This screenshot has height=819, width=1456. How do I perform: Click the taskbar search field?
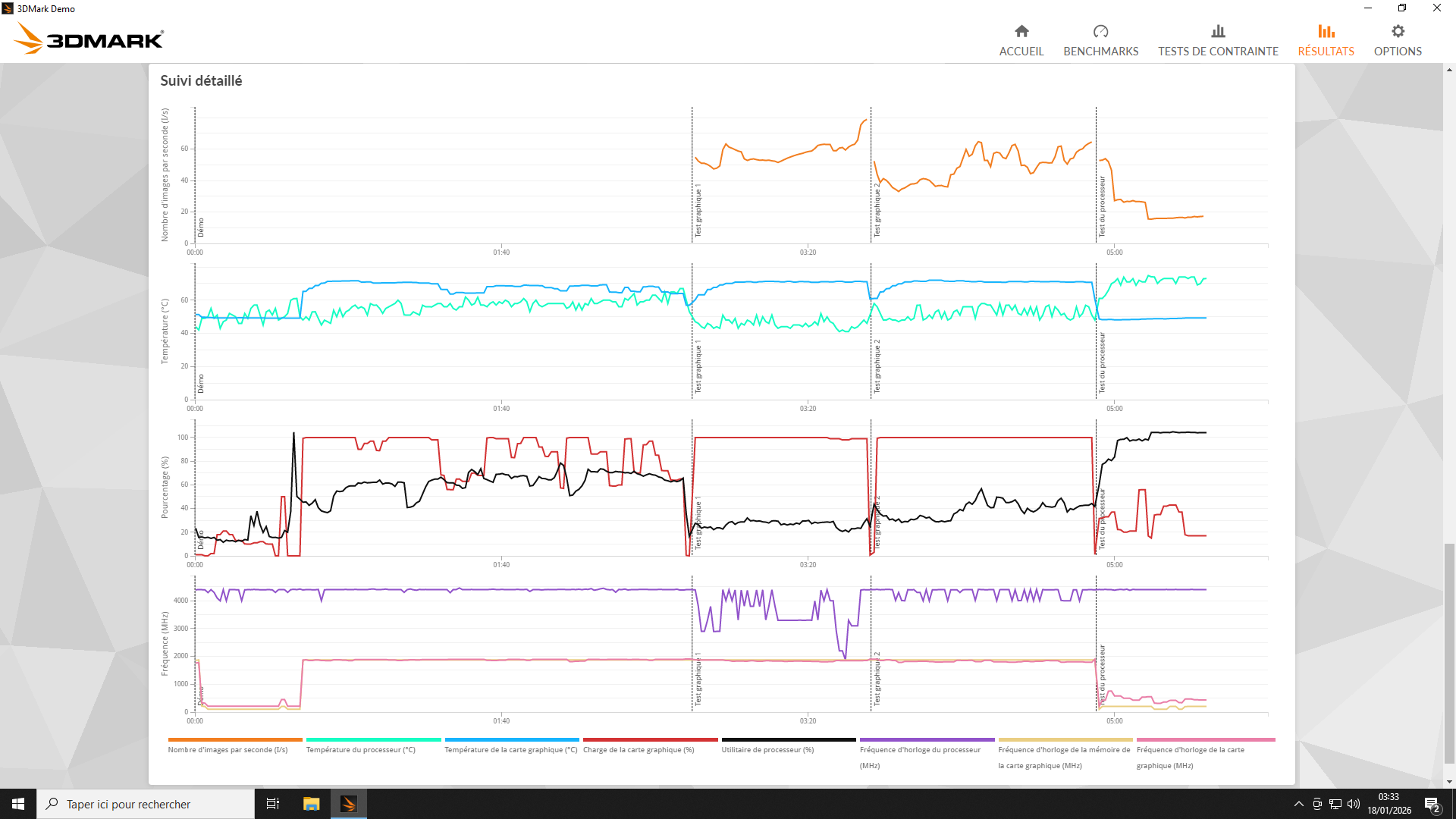point(144,804)
